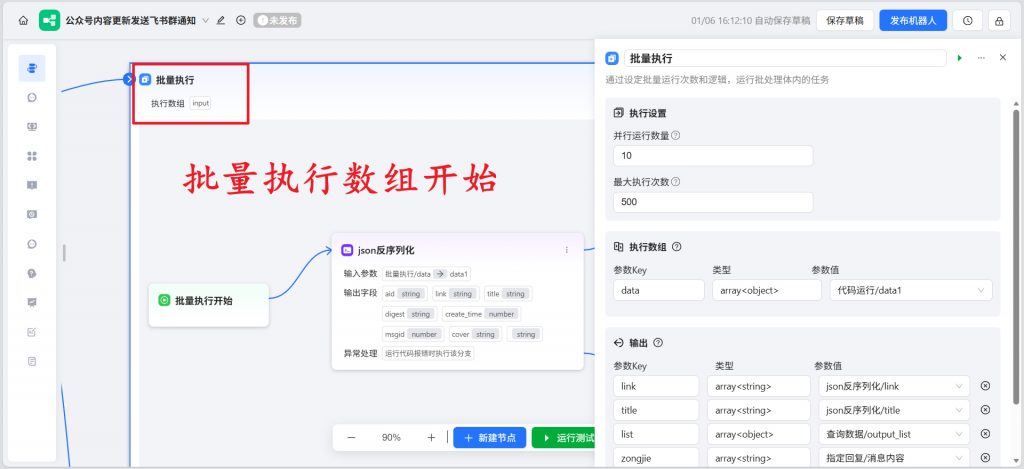Open the more options icon in the 批量执行 panel
1024x469 pixels.
point(981,58)
